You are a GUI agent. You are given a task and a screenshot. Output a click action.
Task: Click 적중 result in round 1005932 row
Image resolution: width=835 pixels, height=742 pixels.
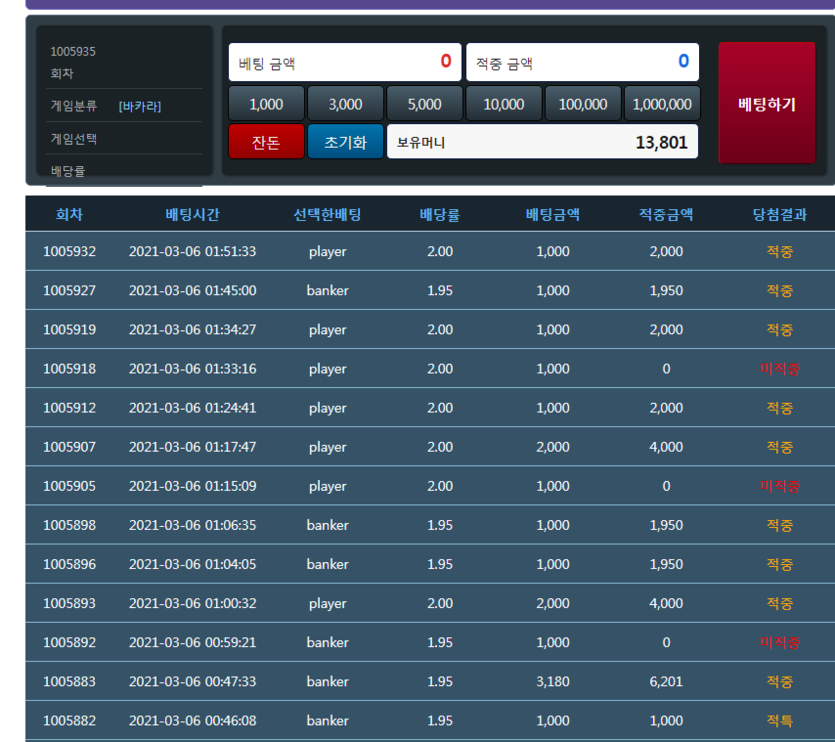coord(780,251)
